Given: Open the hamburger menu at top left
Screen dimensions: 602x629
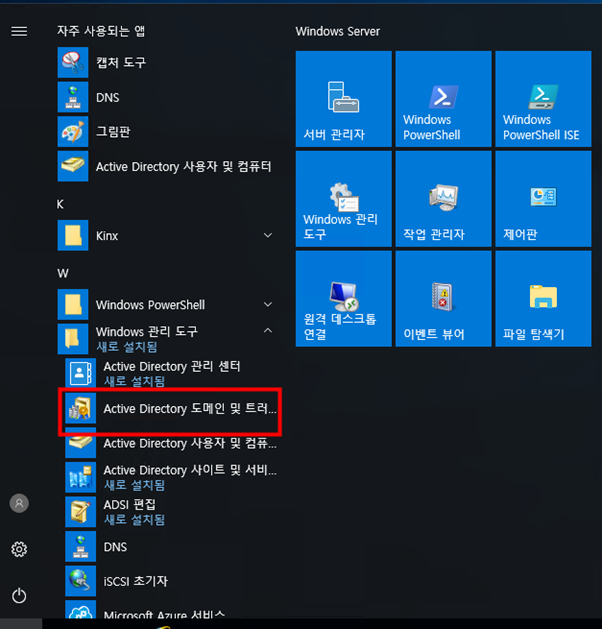Looking at the screenshot, I should [19, 31].
